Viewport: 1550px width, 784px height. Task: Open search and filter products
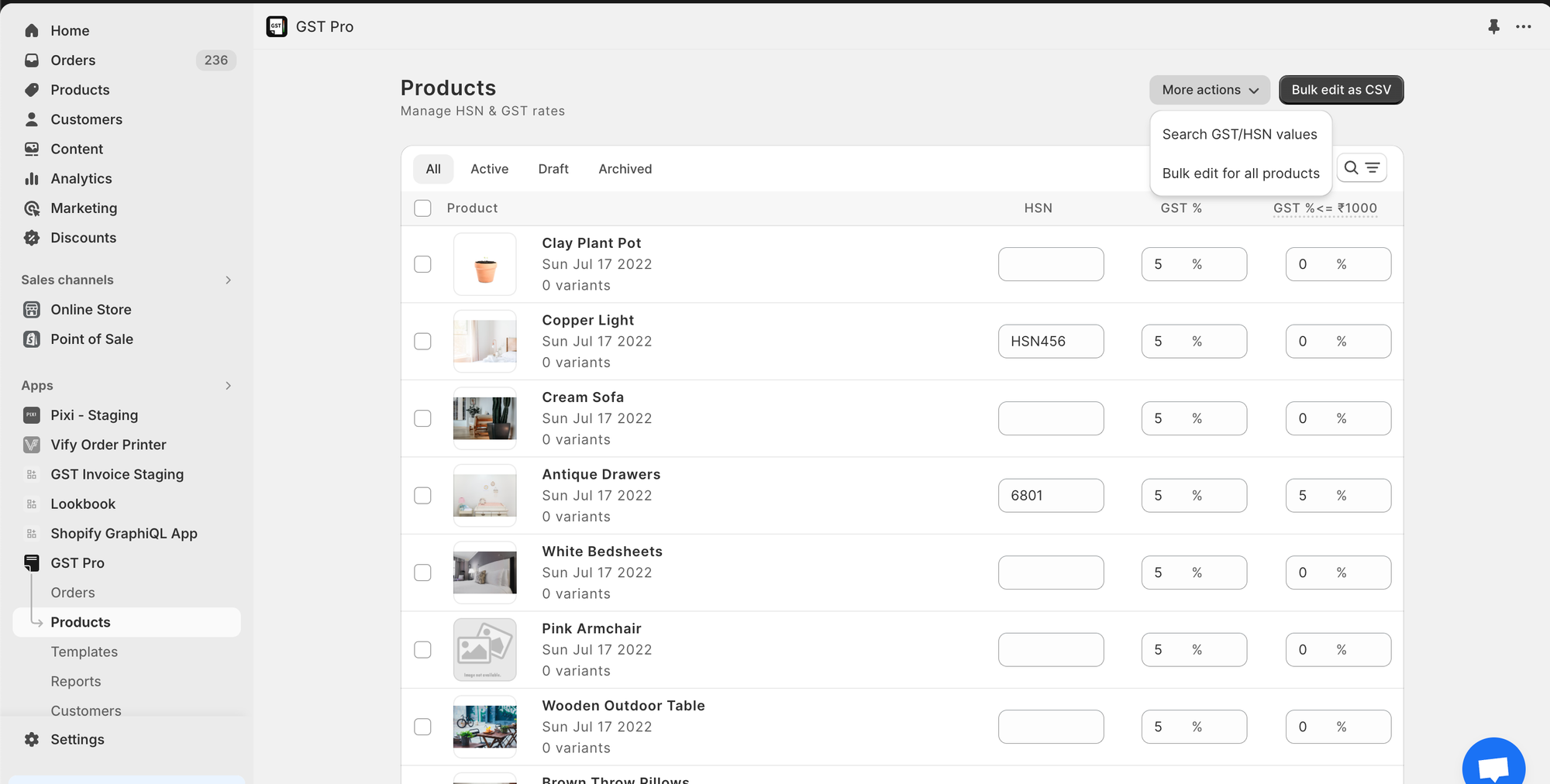[x=1361, y=168]
